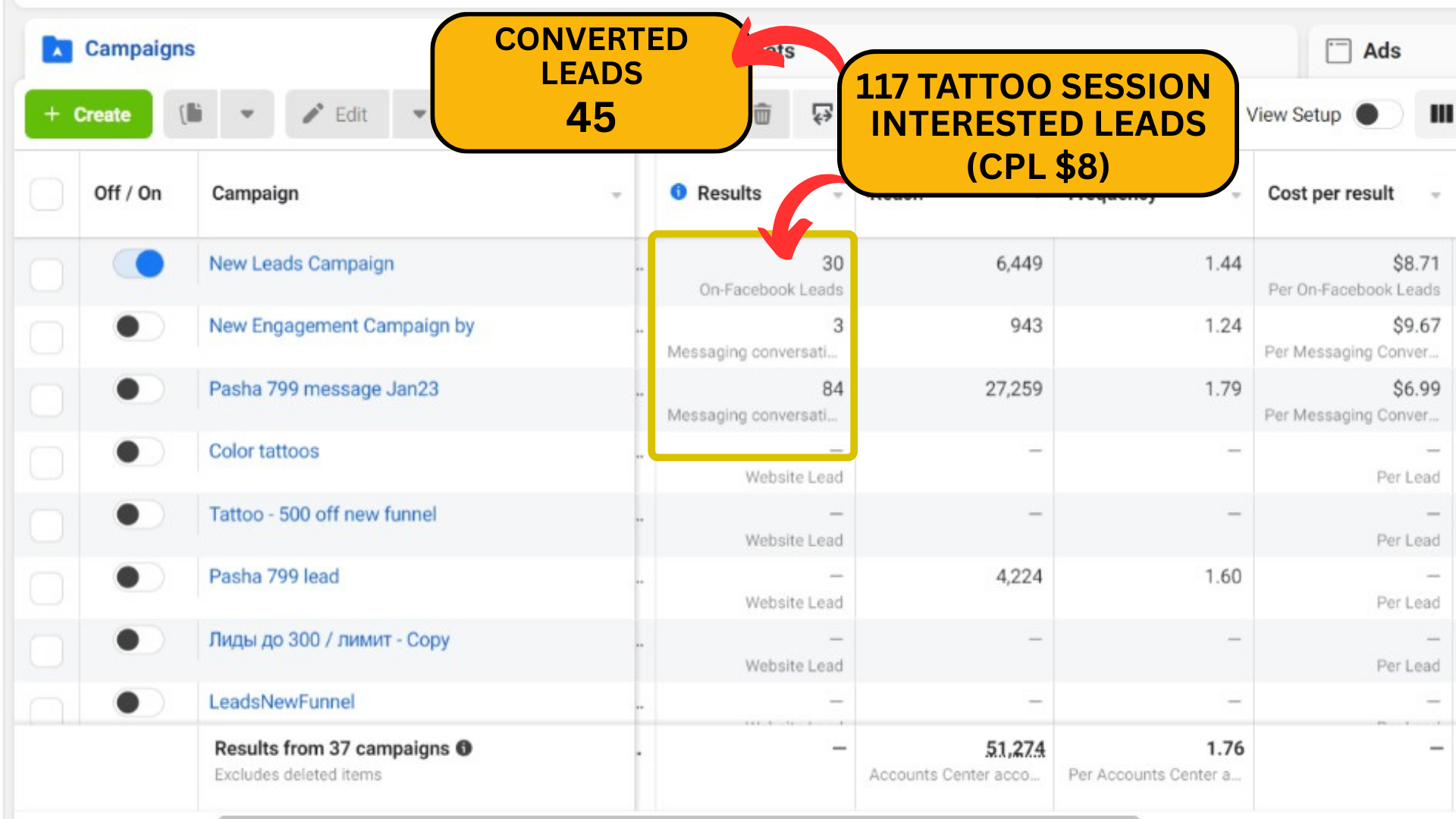Click the Results info icon
This screenshot has height=819, width=1456.
click(679, 193)
